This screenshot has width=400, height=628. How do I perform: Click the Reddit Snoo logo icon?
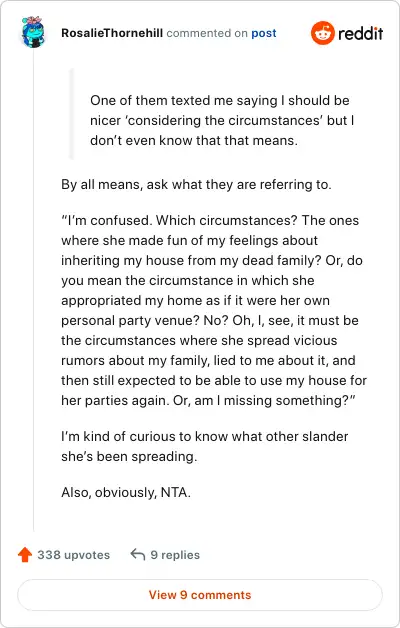click(x=322, y=33)
